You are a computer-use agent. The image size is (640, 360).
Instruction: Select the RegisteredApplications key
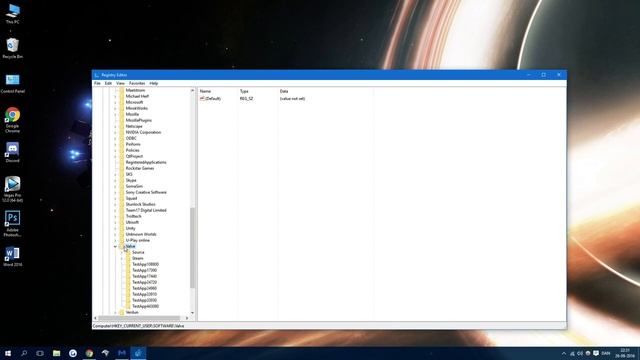click(146, 162)
